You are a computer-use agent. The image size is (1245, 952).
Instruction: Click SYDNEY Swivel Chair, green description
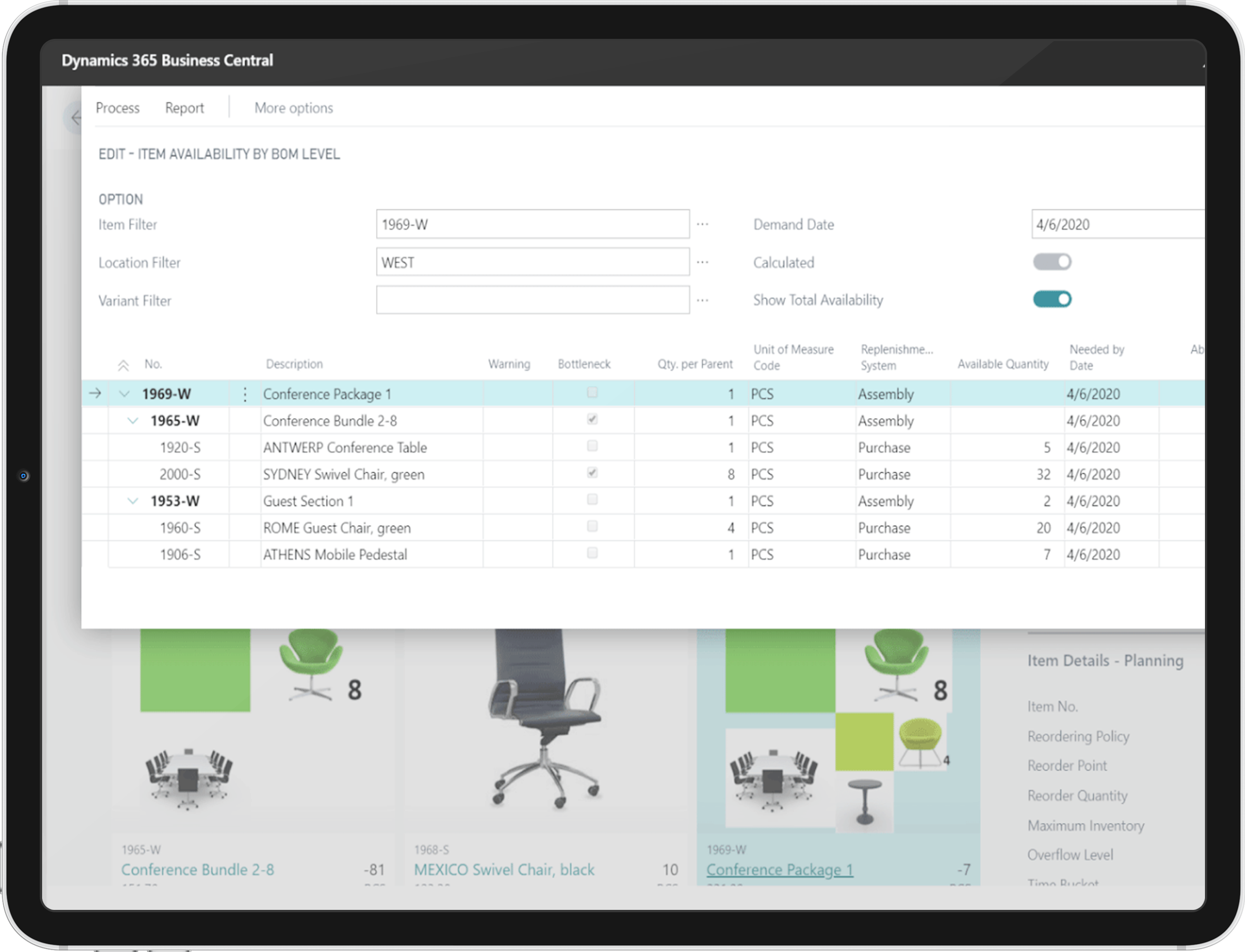343,474
